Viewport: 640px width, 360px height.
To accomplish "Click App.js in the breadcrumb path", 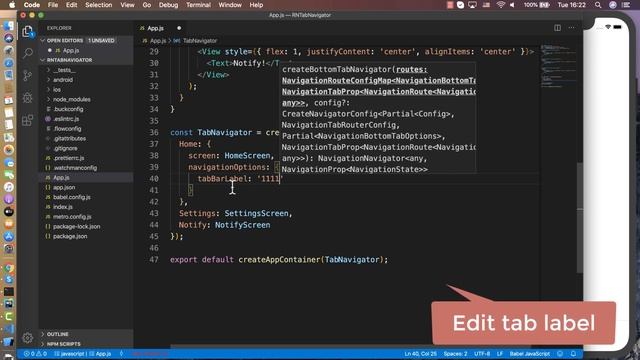I will click(158, 41).
